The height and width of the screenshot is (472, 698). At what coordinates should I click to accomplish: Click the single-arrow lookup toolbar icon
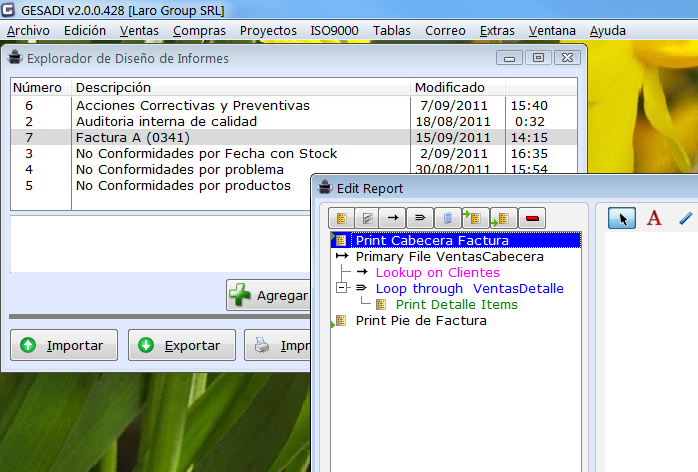click(393, 218)
